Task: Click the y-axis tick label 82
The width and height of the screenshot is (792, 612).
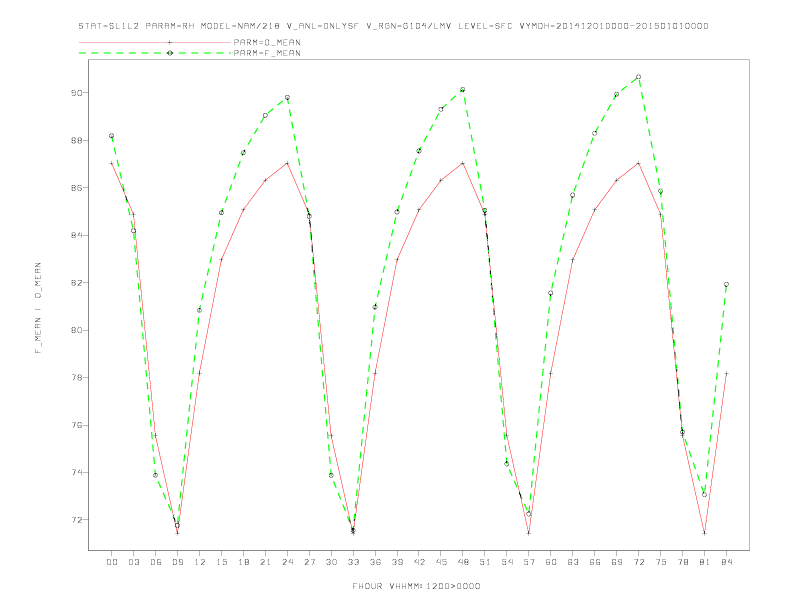Action: click(76, 283)
